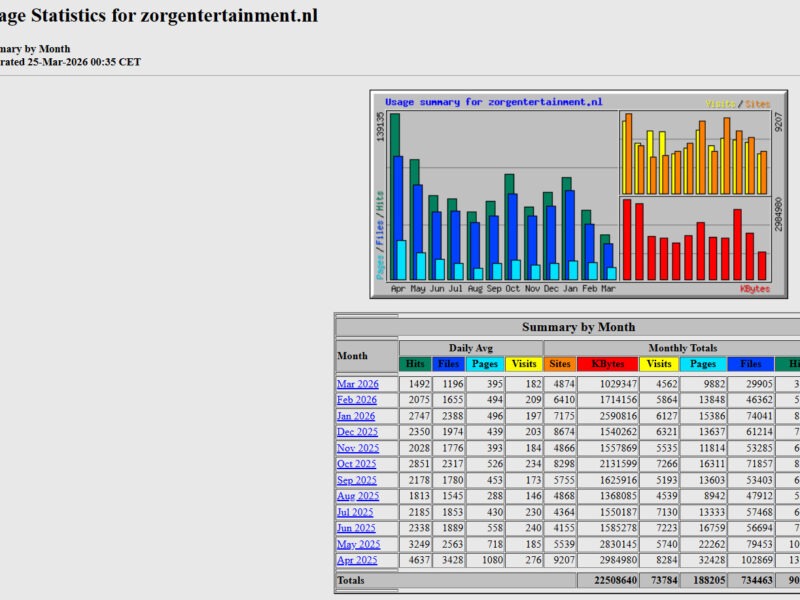View the Dec 2025 usage report

click(x=357, y=432)
